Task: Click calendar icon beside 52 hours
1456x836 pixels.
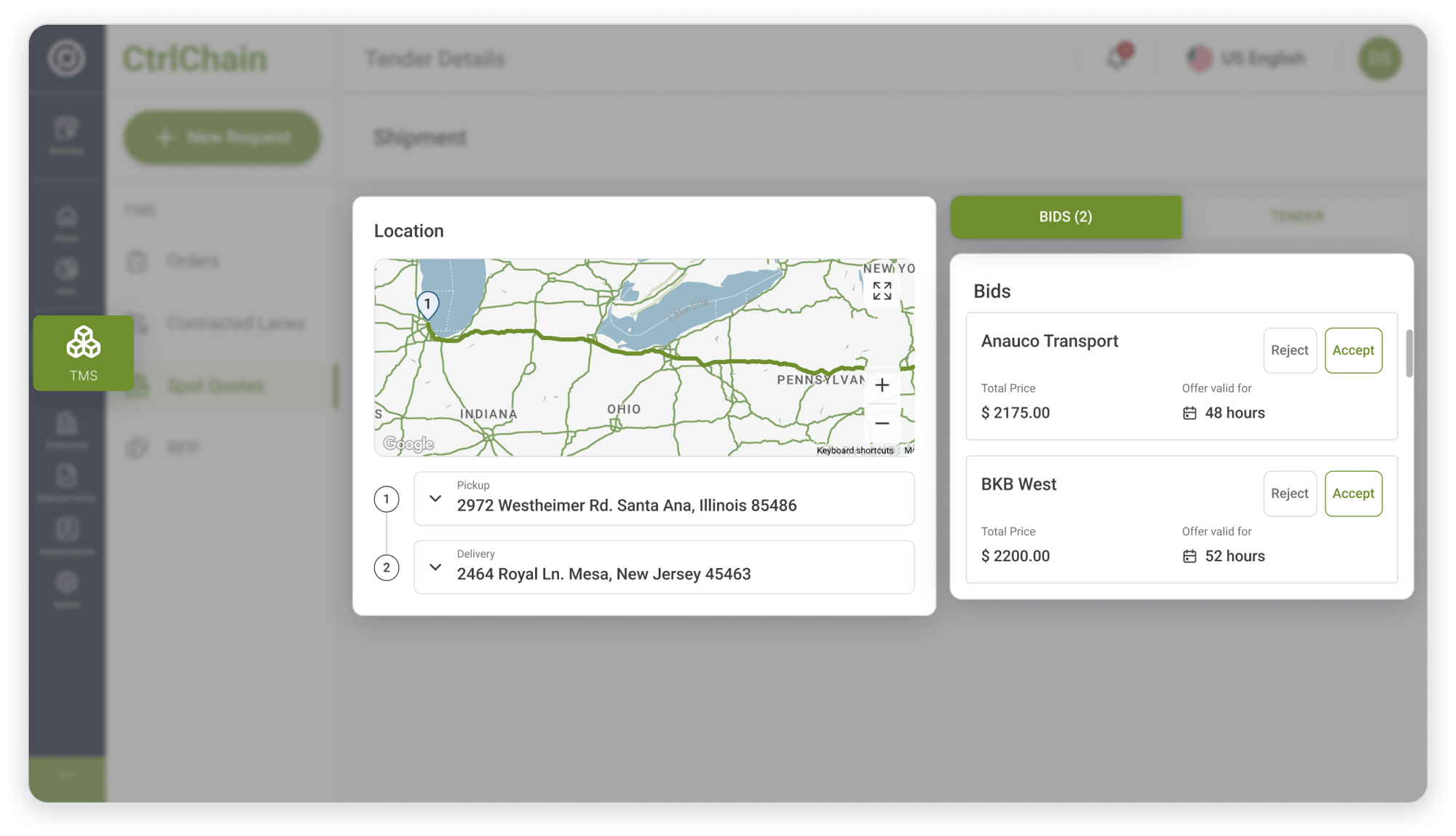Action: tap(1190, 556)
